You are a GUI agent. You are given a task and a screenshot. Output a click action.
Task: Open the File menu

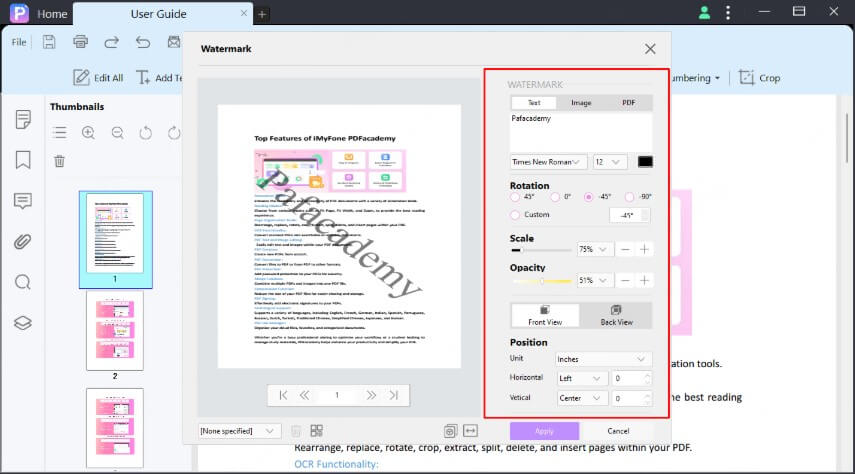[x=19, y=42]
